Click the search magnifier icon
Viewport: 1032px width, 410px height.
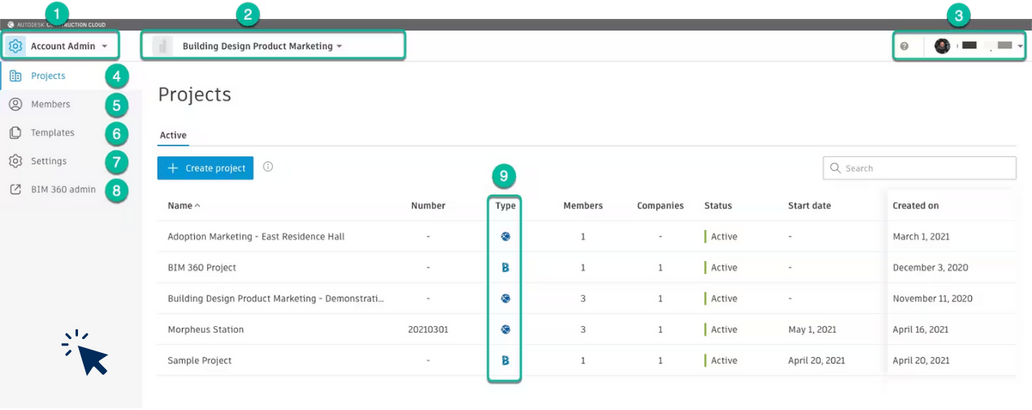point(835,168)
